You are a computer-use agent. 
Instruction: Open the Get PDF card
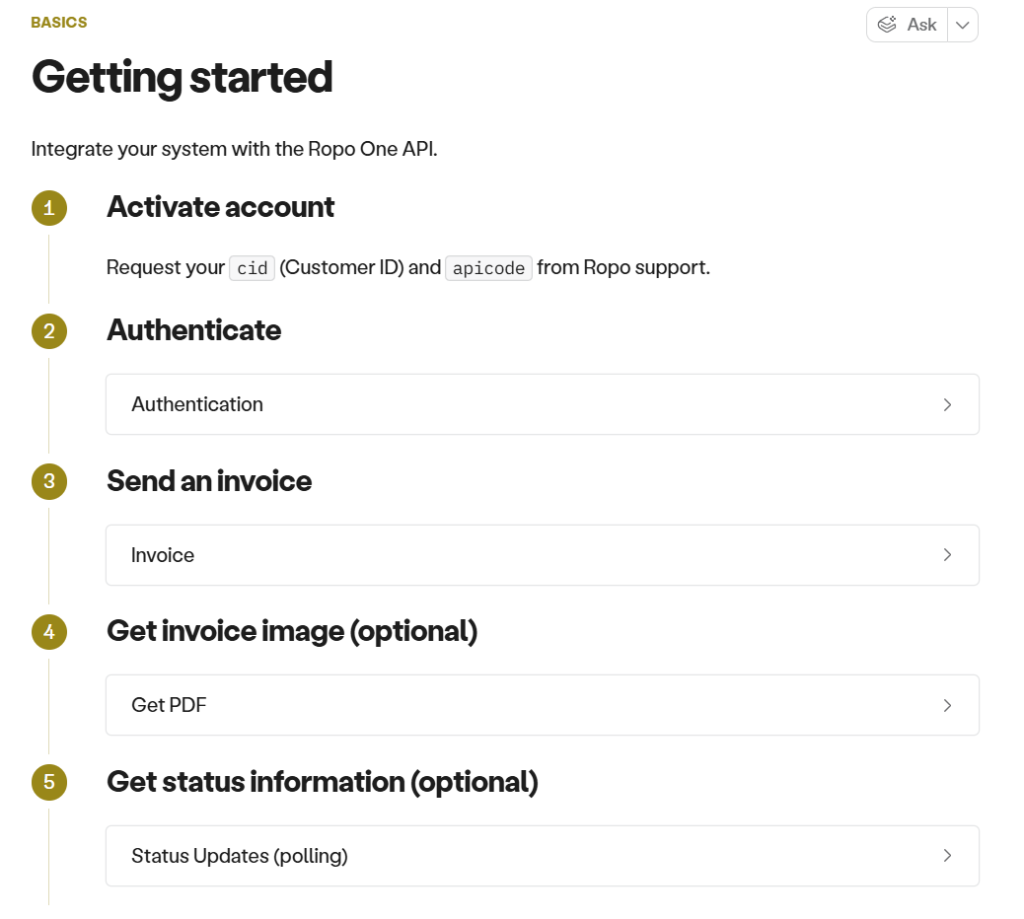[169, 705]
